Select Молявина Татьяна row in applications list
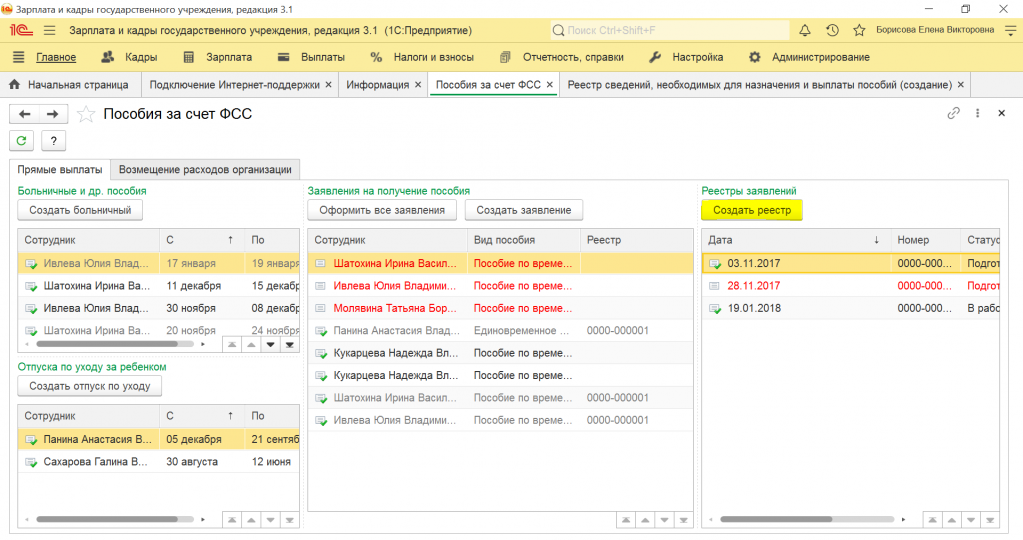 click(395, 308)
